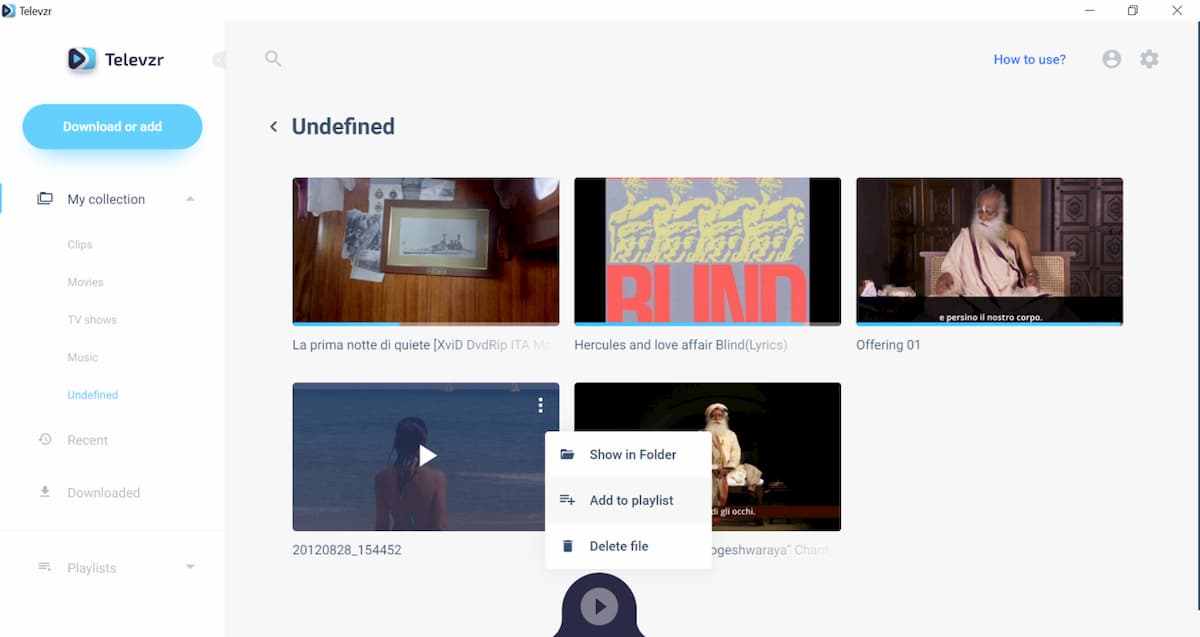1200x637 pixels.
Task: Click the bottom player play button
Action: click(599, 606)
